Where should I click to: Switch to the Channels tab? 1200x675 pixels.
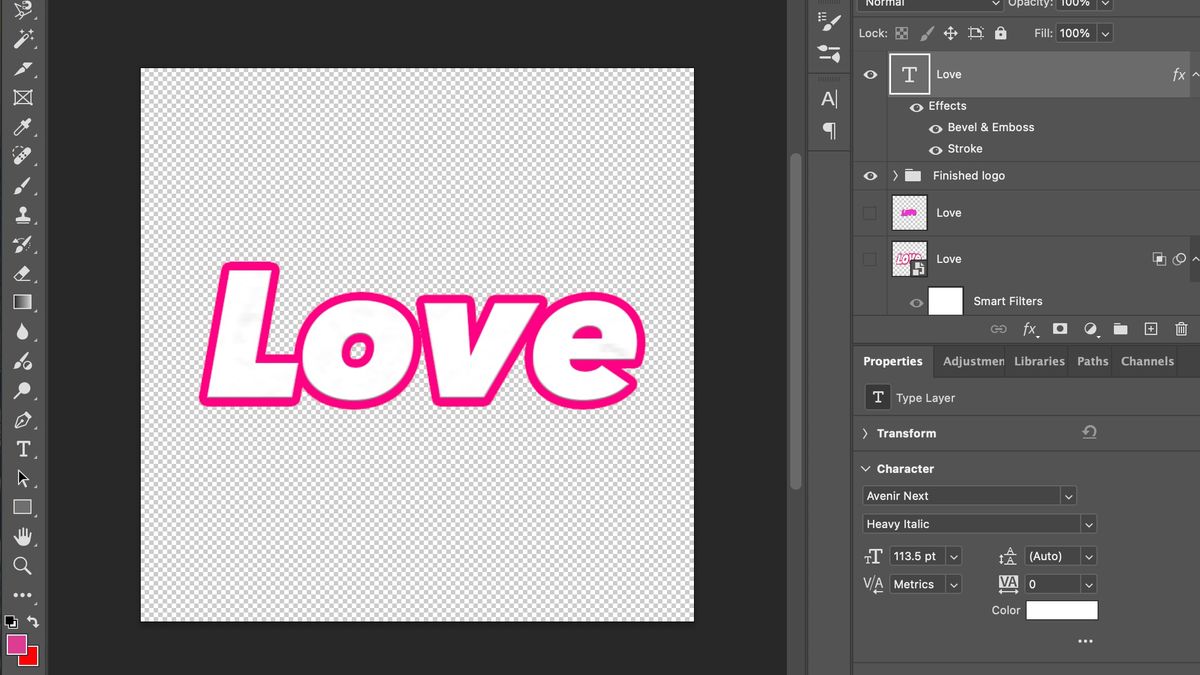tap(1147, 361)
